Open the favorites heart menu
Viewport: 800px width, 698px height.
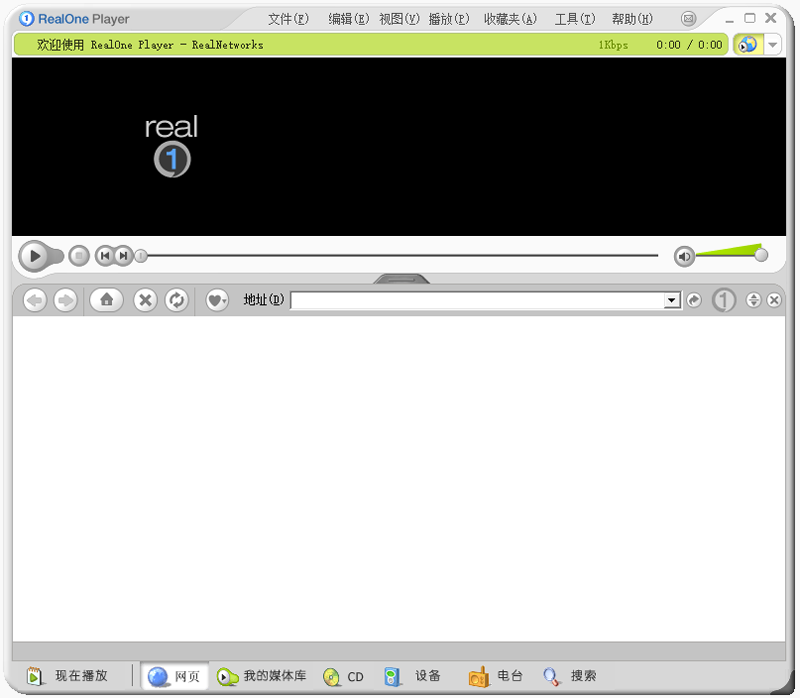pyautogui.click(x=217, y=300)
